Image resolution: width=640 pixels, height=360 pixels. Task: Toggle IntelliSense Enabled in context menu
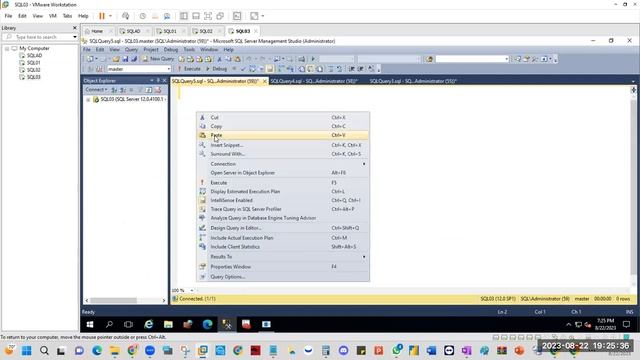pyautogui.click(x=283, y=200)
